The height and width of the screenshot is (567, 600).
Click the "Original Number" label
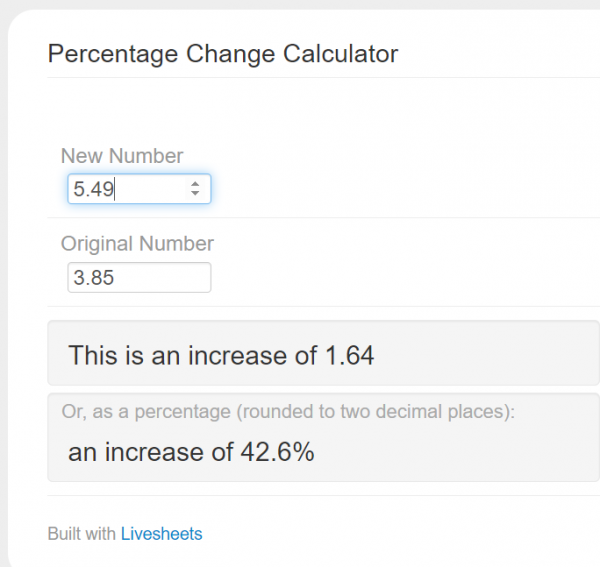(137, 243)
